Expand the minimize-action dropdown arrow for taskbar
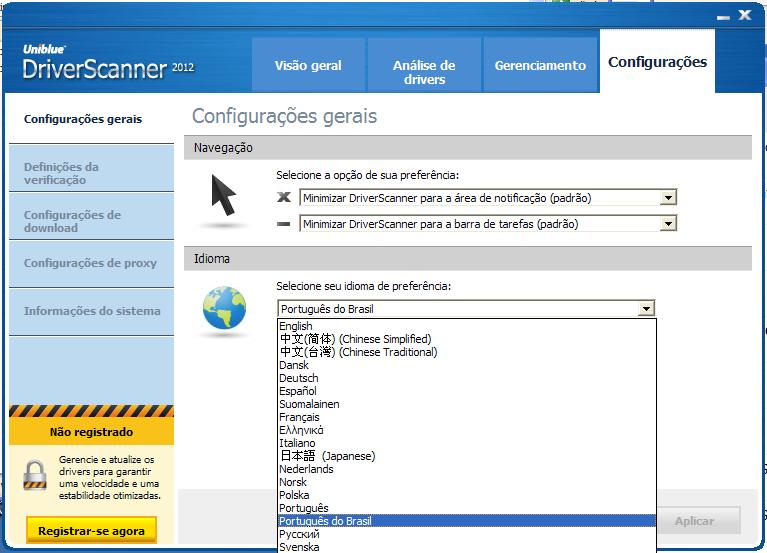 (x=668, y=224)
